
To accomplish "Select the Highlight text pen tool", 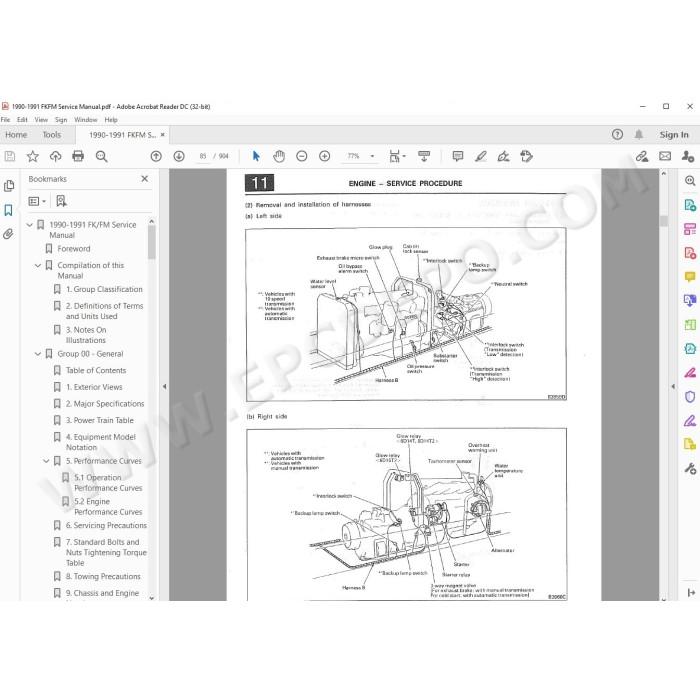I will (481, 156).
